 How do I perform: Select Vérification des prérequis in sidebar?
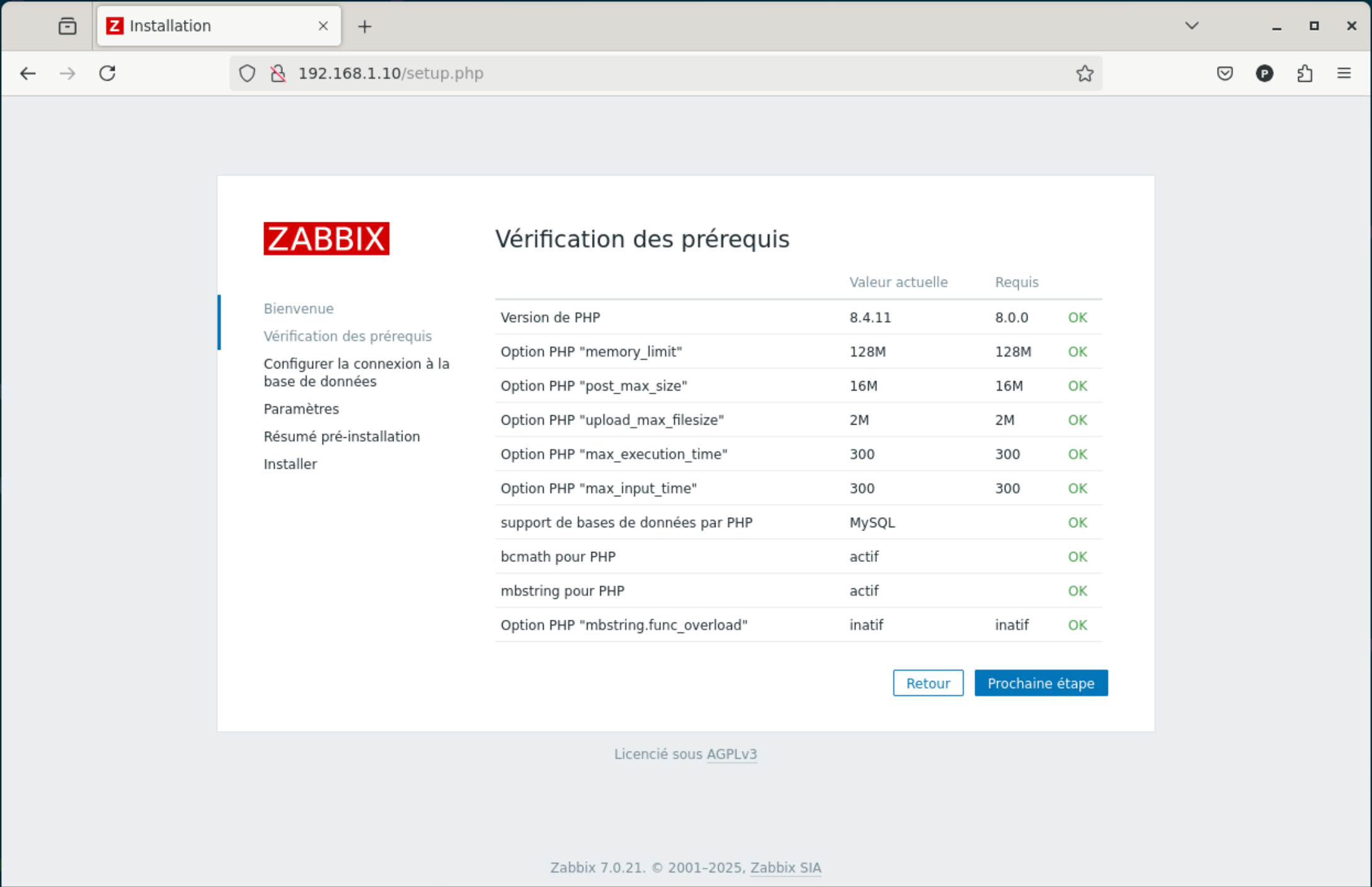(x=348, y=336)
